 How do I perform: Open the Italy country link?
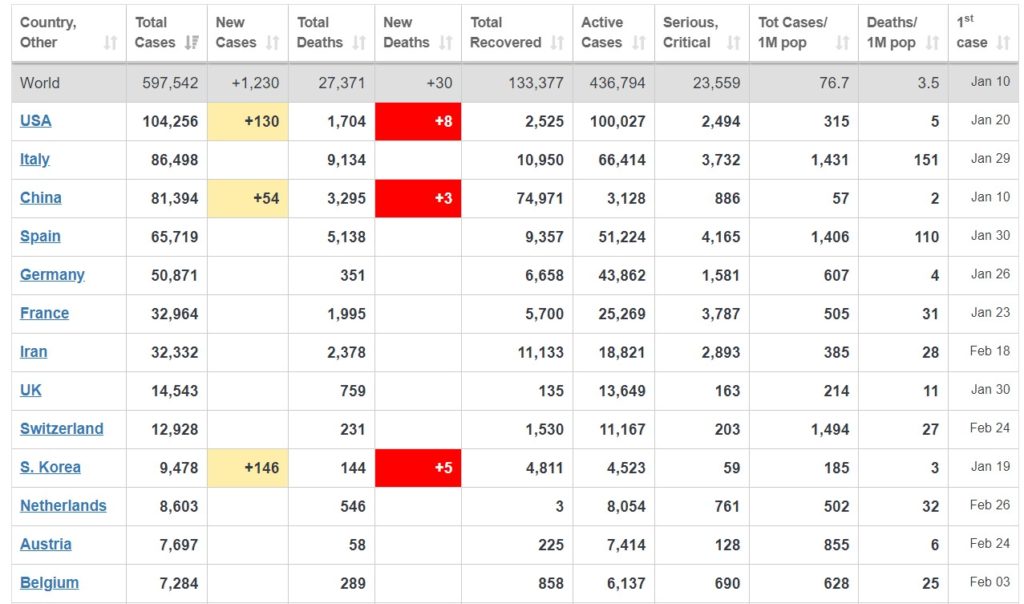(35, 159)
